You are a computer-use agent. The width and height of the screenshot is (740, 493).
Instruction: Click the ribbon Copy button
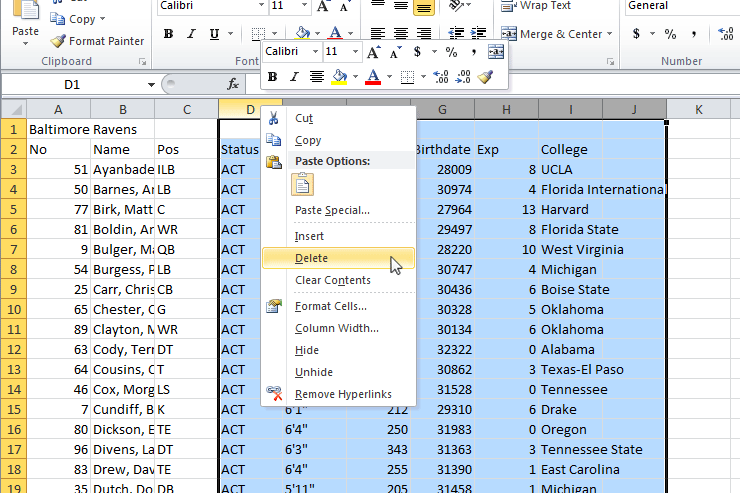pyautogui.click(x=77, y=19)
